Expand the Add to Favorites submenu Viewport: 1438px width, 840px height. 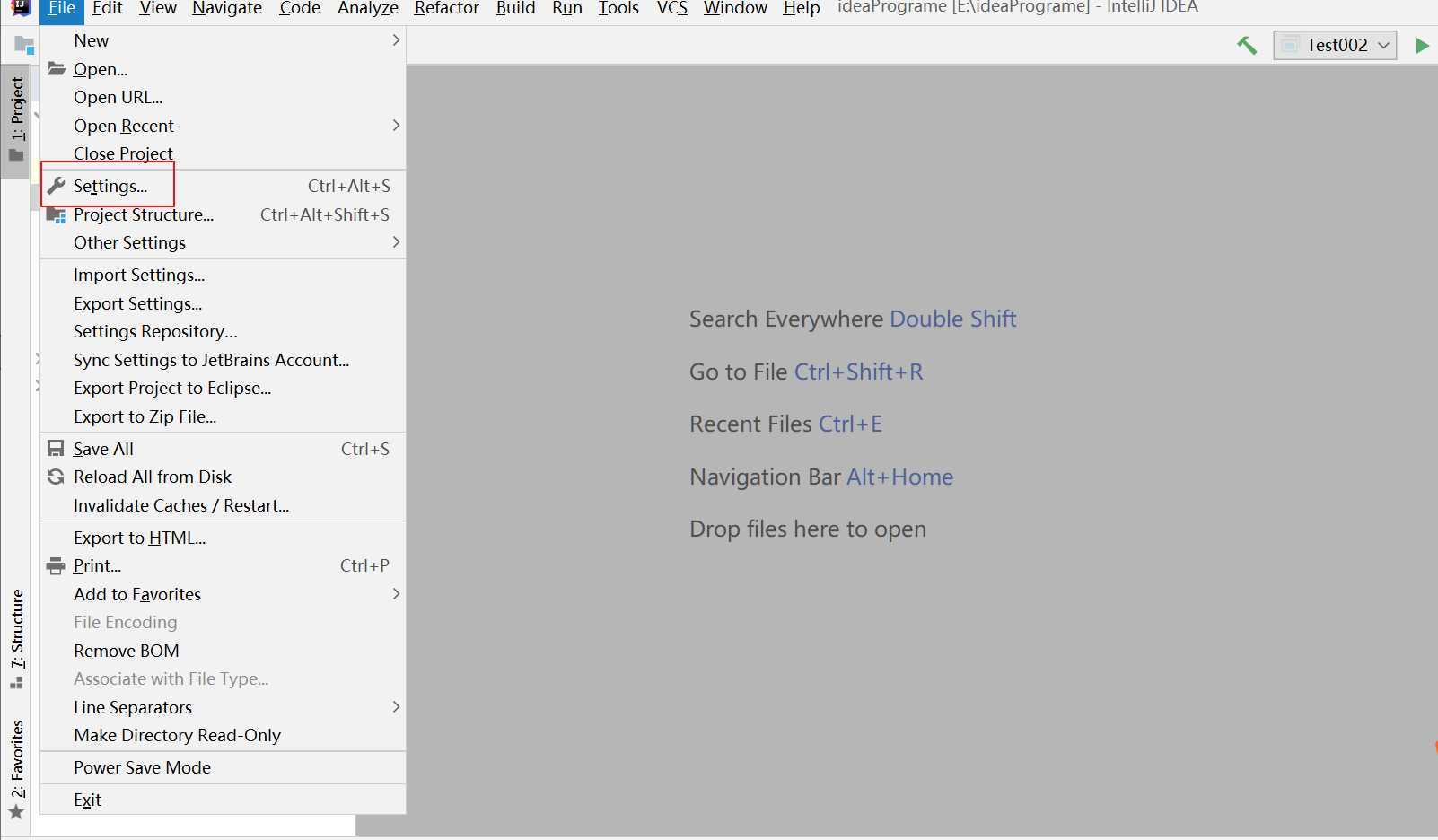(223, 594)
